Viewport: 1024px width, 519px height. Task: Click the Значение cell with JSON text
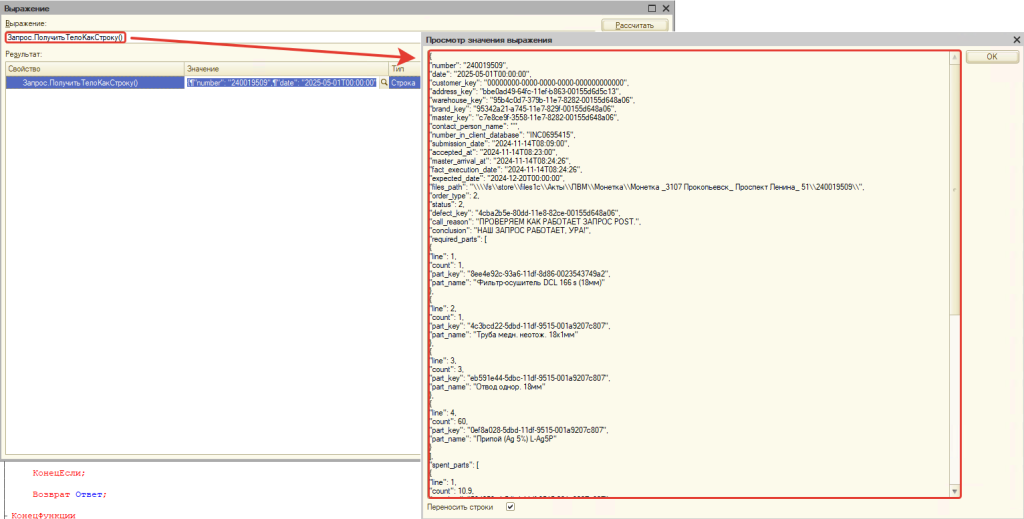(x=280, y=83)
